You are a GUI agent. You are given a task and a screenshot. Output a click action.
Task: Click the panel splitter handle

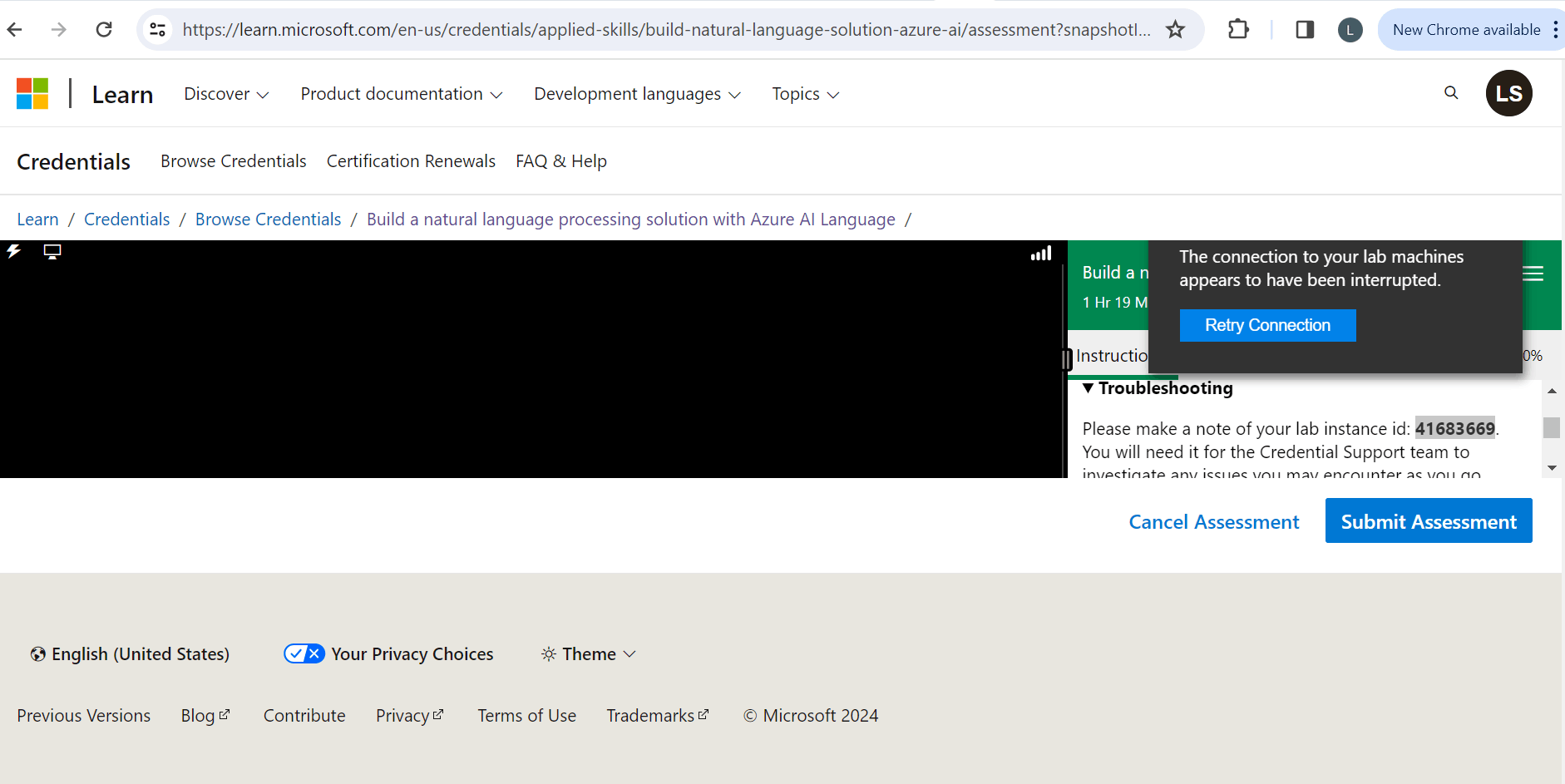[1066, 359]
